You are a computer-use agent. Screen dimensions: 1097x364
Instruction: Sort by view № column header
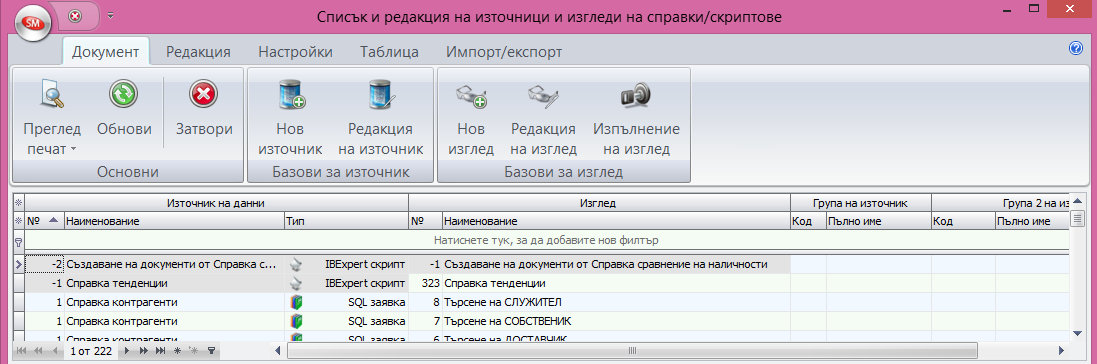(425, 220)
